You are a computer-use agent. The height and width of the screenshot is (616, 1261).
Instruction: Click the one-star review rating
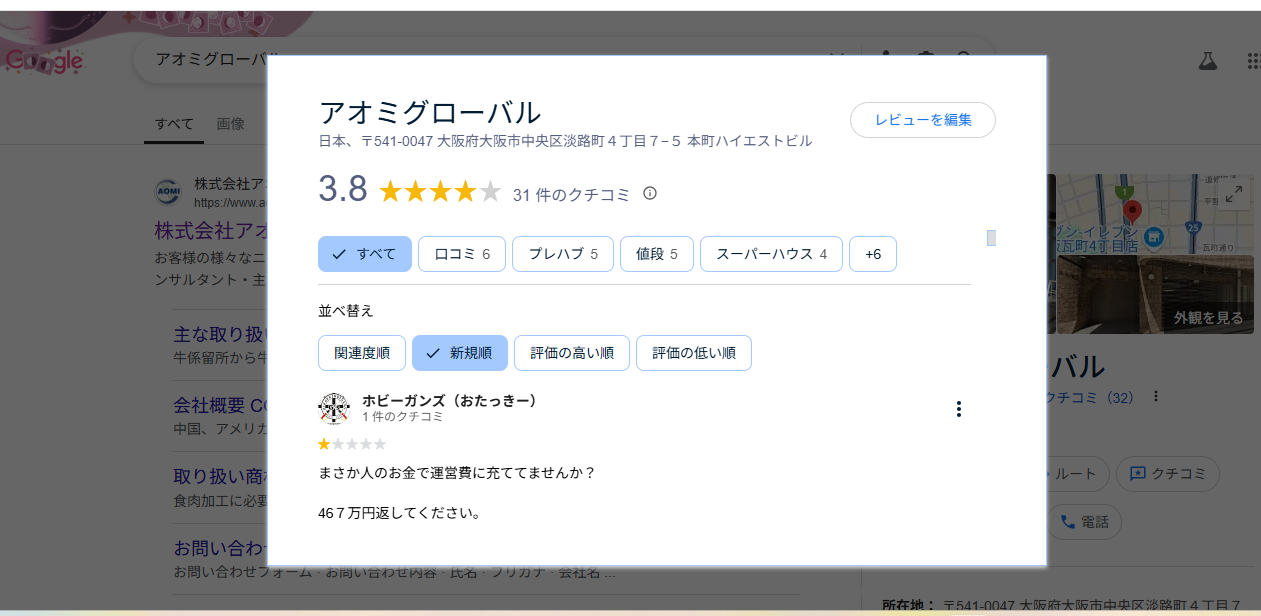pyautogui.click(x=352, y=444)
